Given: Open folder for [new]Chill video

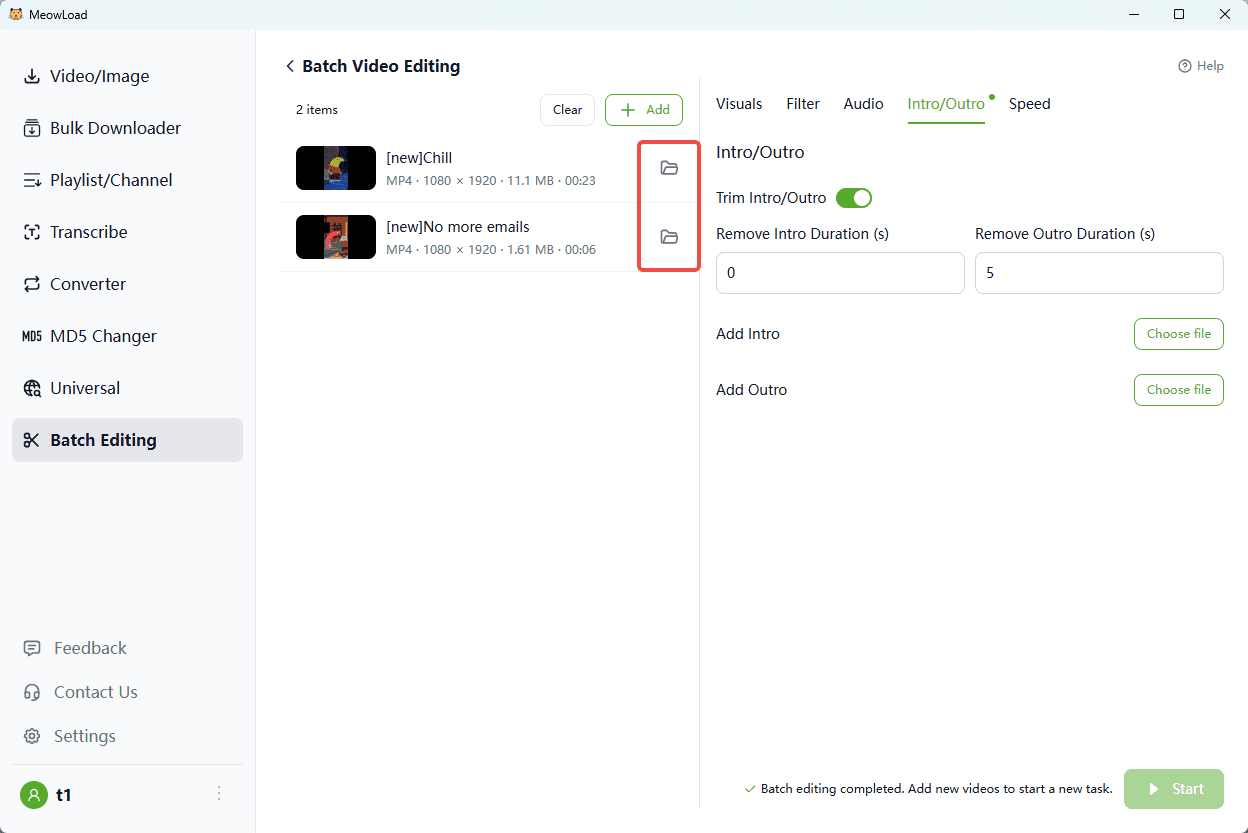Looking at the screenshot, I should click(669, 168).
